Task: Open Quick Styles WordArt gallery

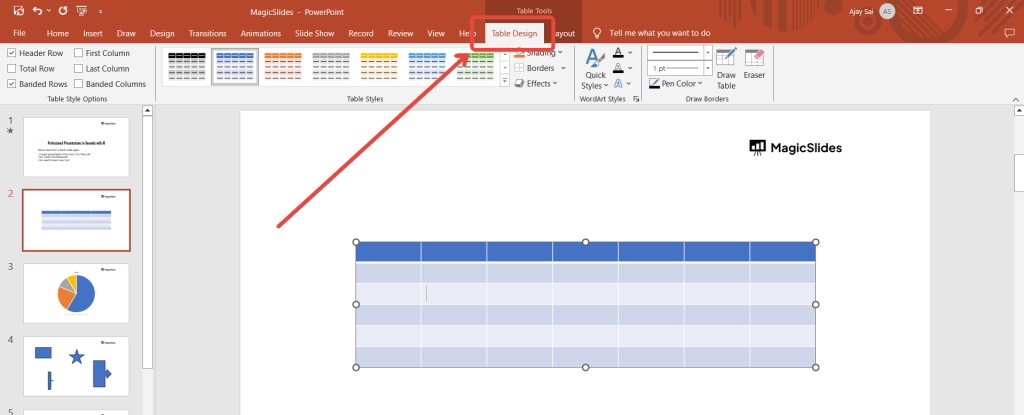Action: point(595,69)
